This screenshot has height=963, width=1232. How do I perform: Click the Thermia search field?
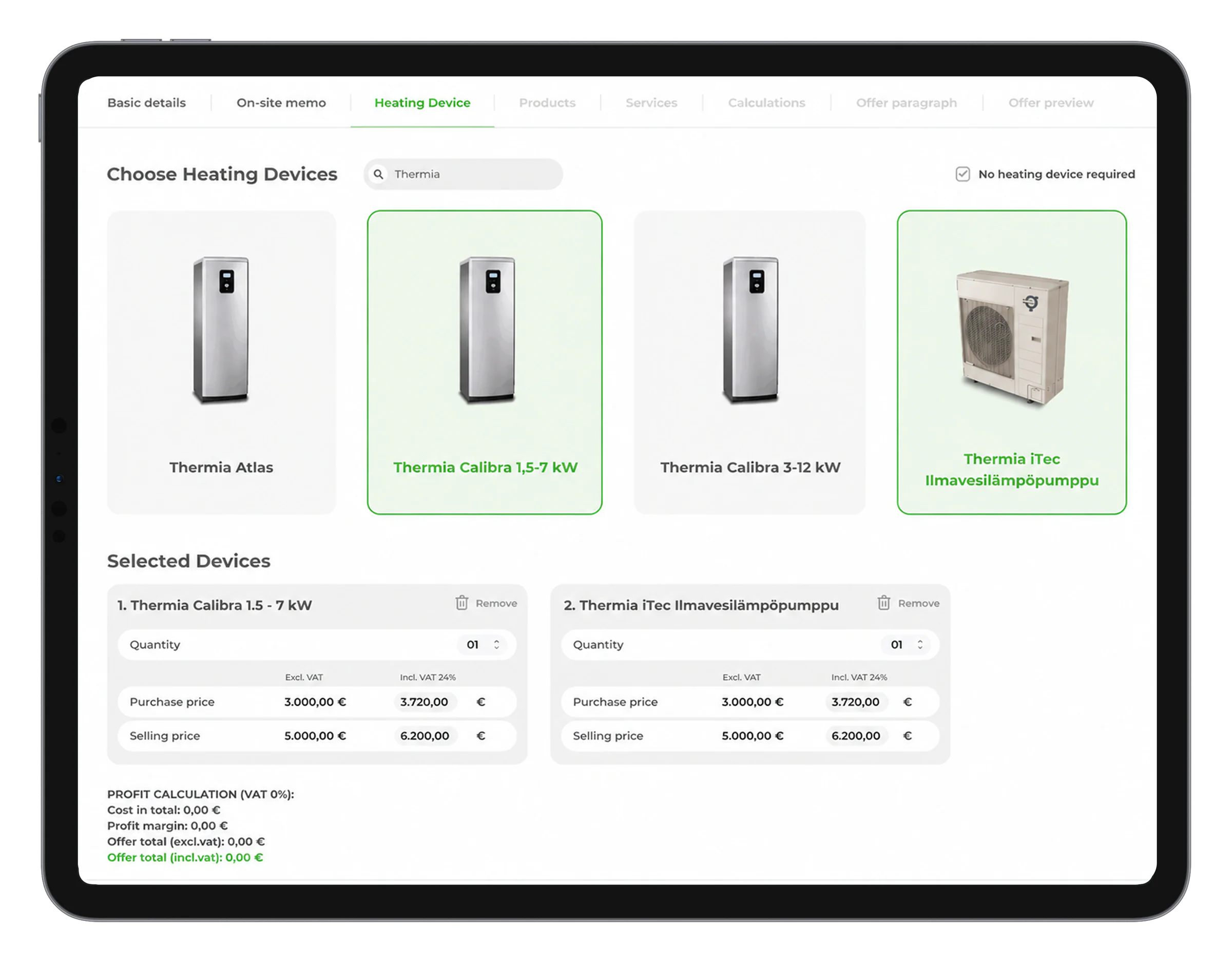click(x=463, y=175)
